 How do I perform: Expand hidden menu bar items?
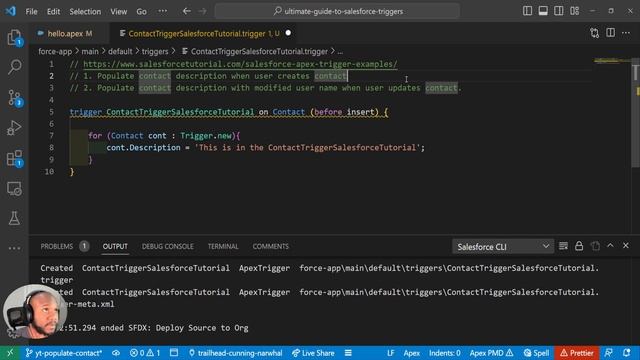point(162,11)
